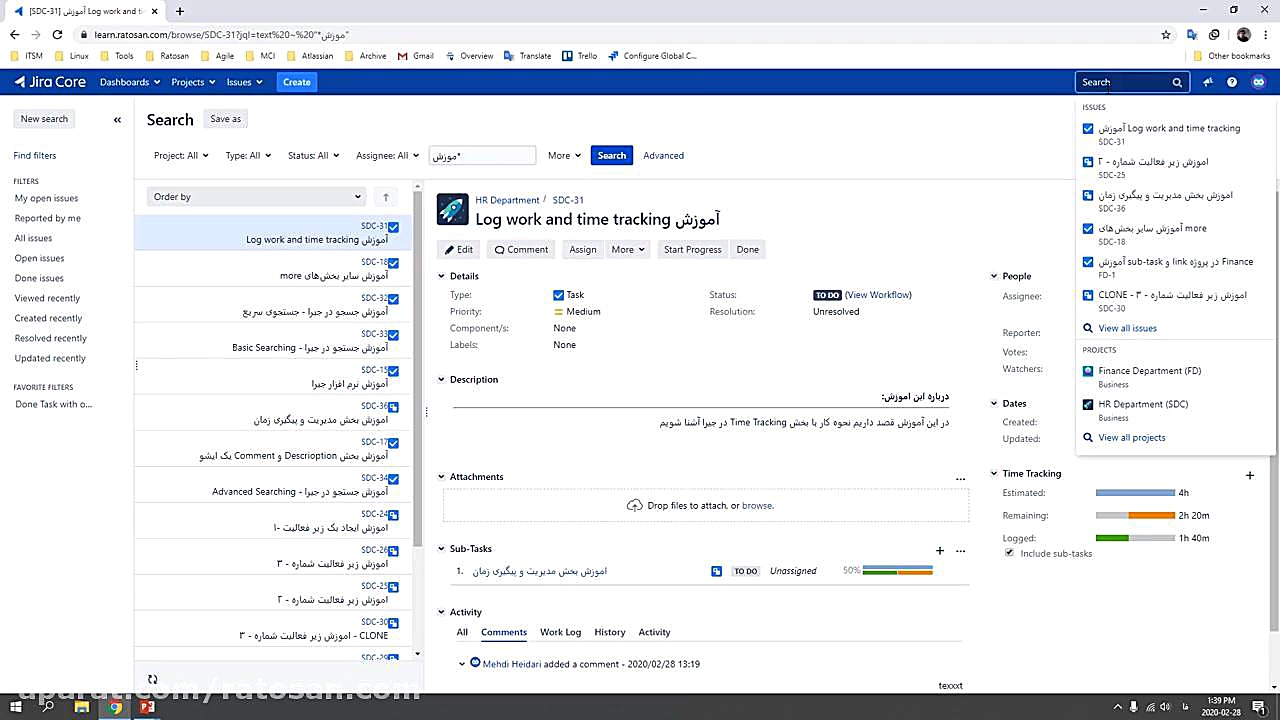The width and height of the screenshot is (1280, 720).
Task: Click the Remaining 2h 20m time bar
Action: (x=1135, y=516)
